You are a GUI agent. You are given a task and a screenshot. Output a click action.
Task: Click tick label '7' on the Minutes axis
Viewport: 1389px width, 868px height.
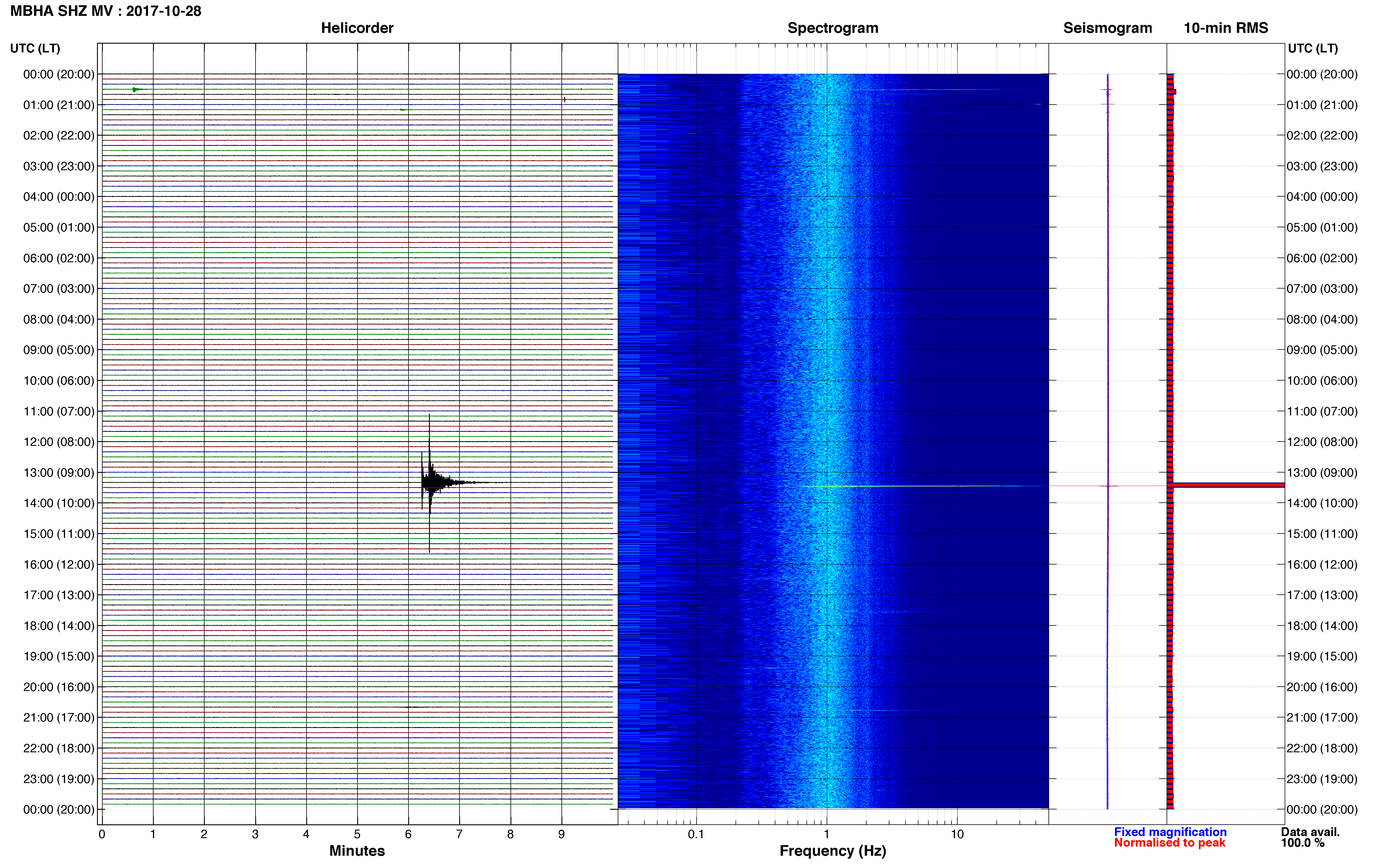tap(459, 834)
